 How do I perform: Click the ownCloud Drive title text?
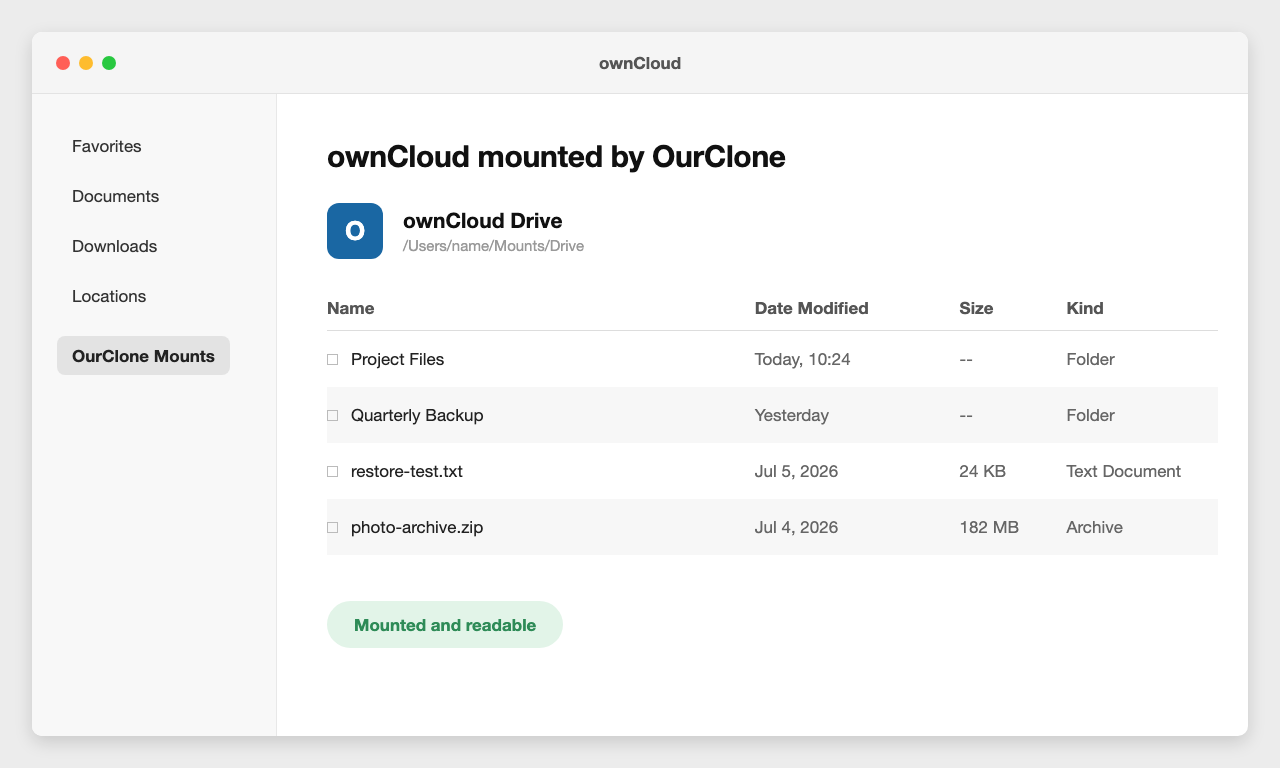pos(483,221)
